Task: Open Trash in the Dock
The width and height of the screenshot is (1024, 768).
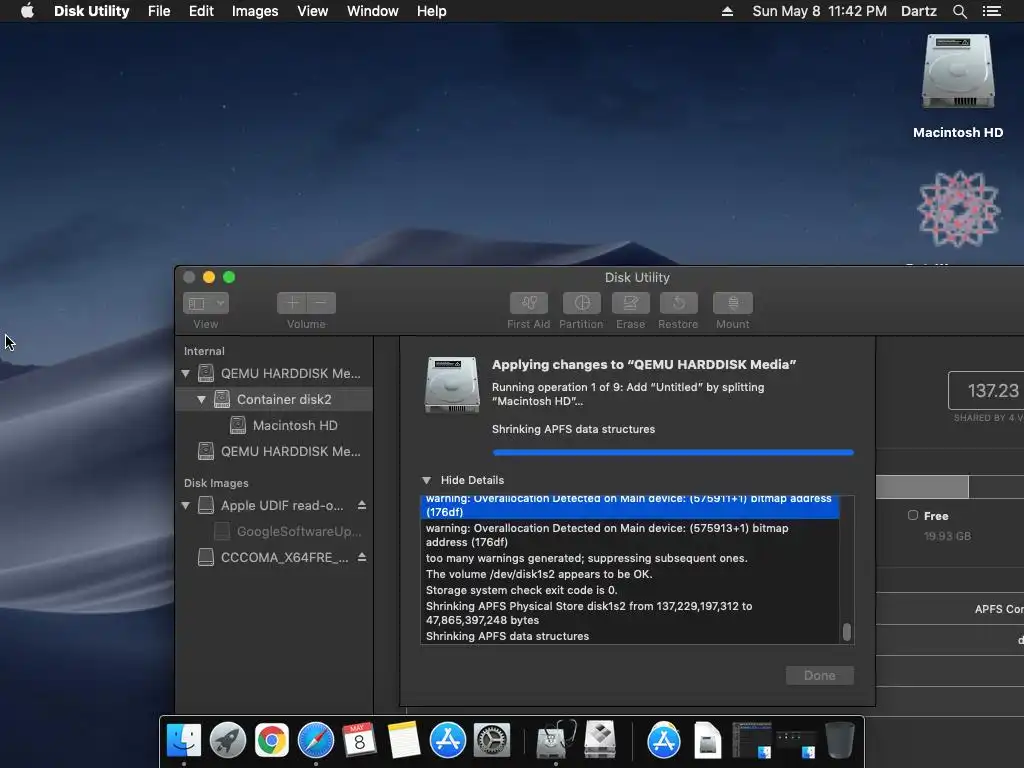Action: point(840,740)
